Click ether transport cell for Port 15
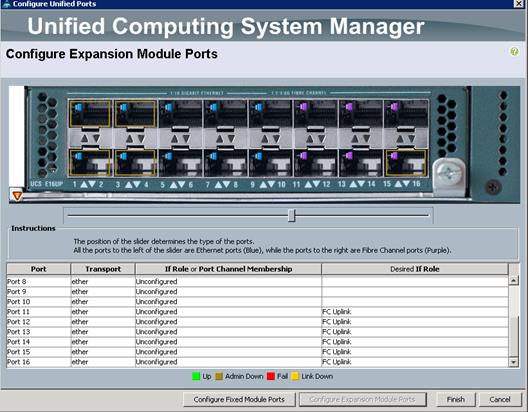This screenshot has height=412, width=528. coord(103,352)
